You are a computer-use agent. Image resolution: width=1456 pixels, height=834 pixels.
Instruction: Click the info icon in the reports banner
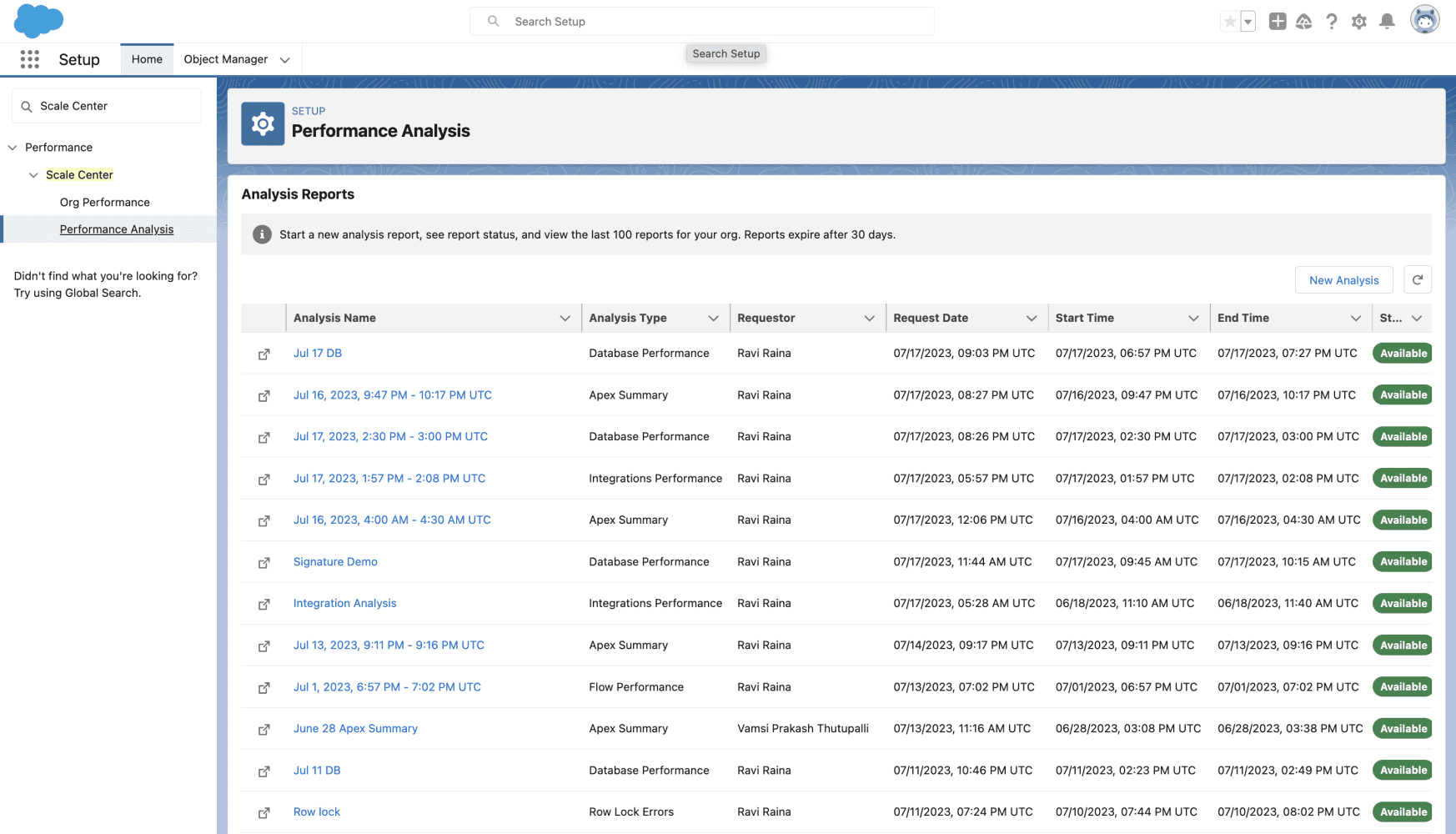[x=262, y=234]
